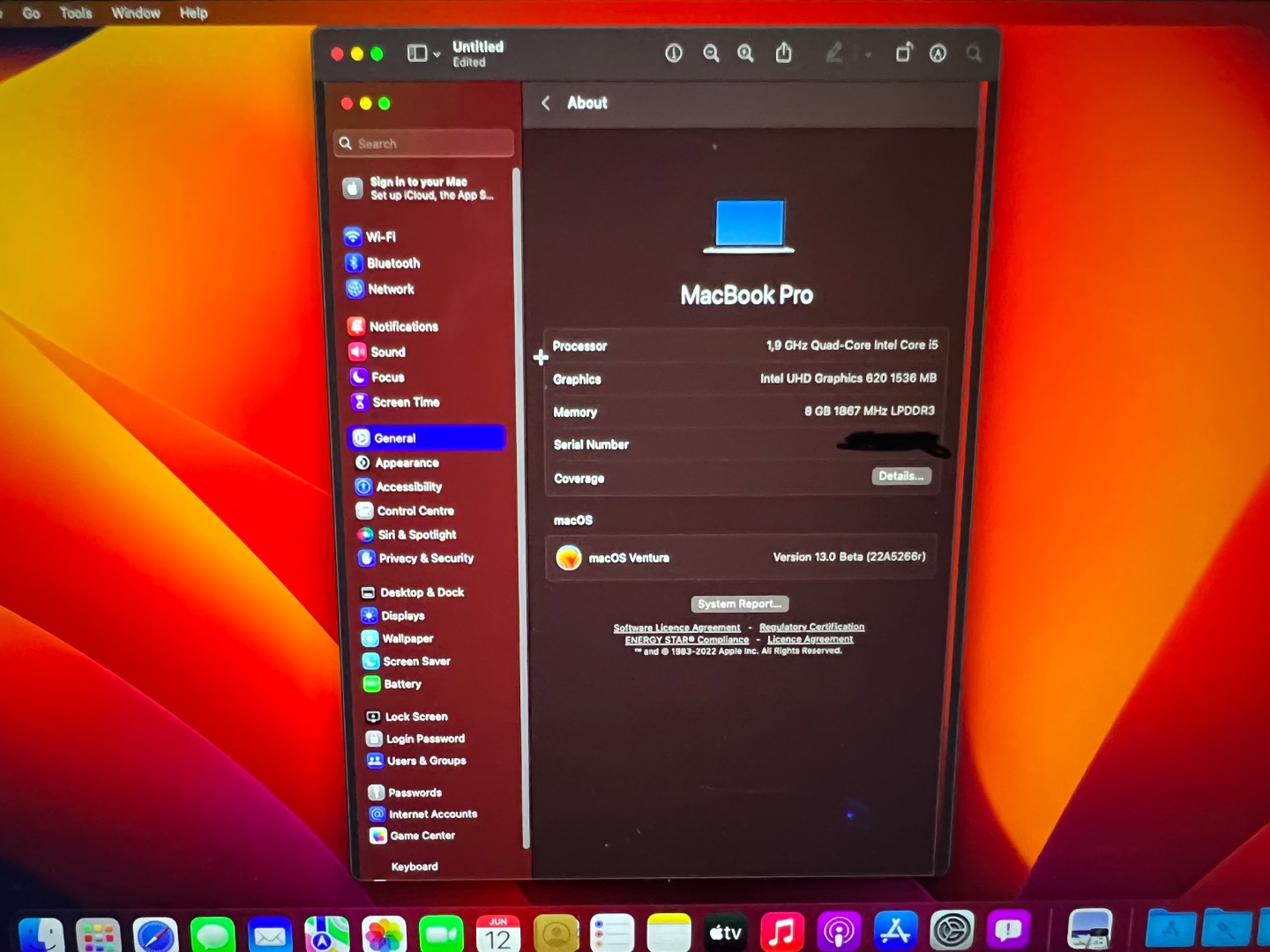
Task: Go back using the chevron beside About
Action: (x=546, y=103)
